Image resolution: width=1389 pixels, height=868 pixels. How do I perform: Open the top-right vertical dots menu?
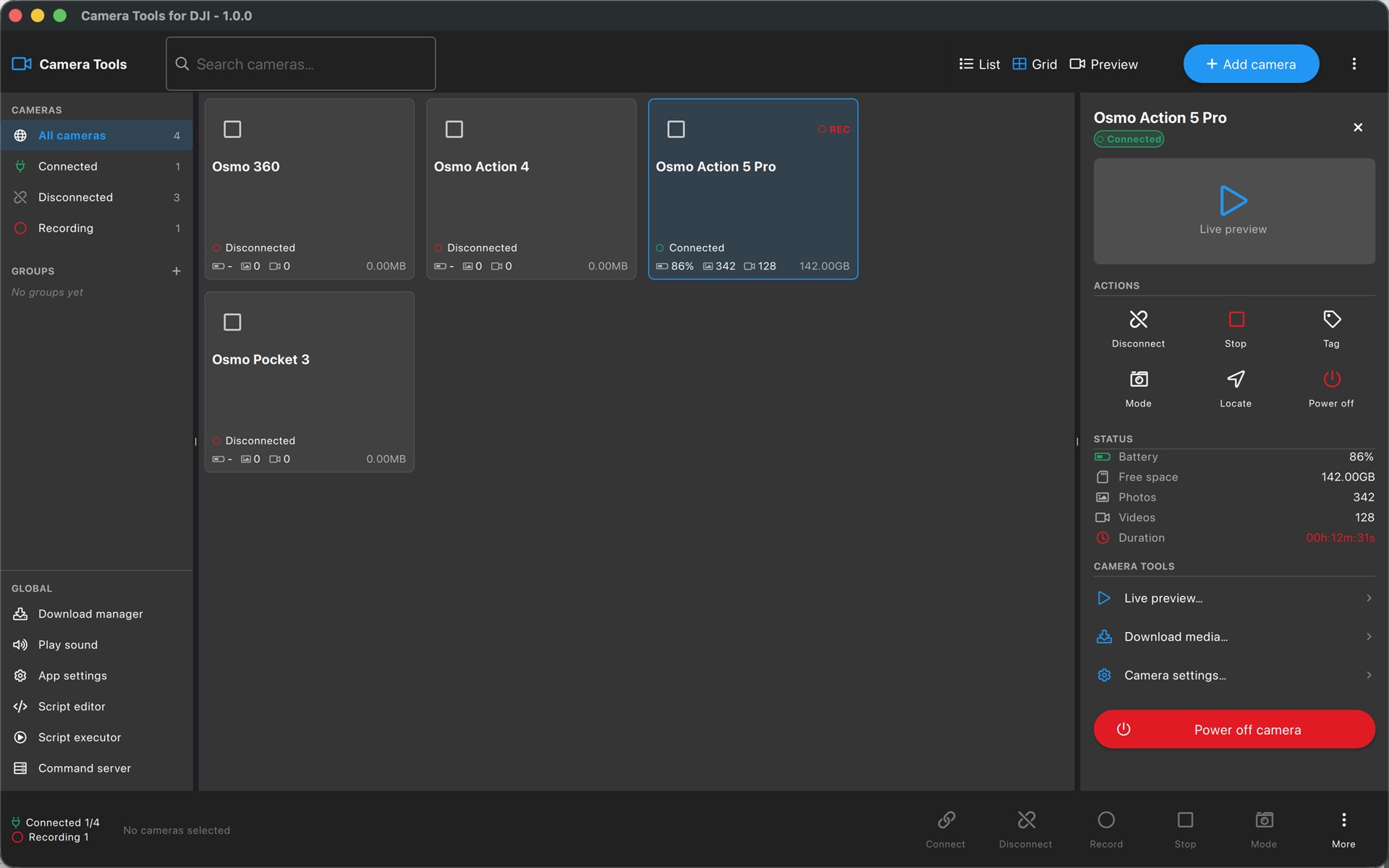(1354, 64)
